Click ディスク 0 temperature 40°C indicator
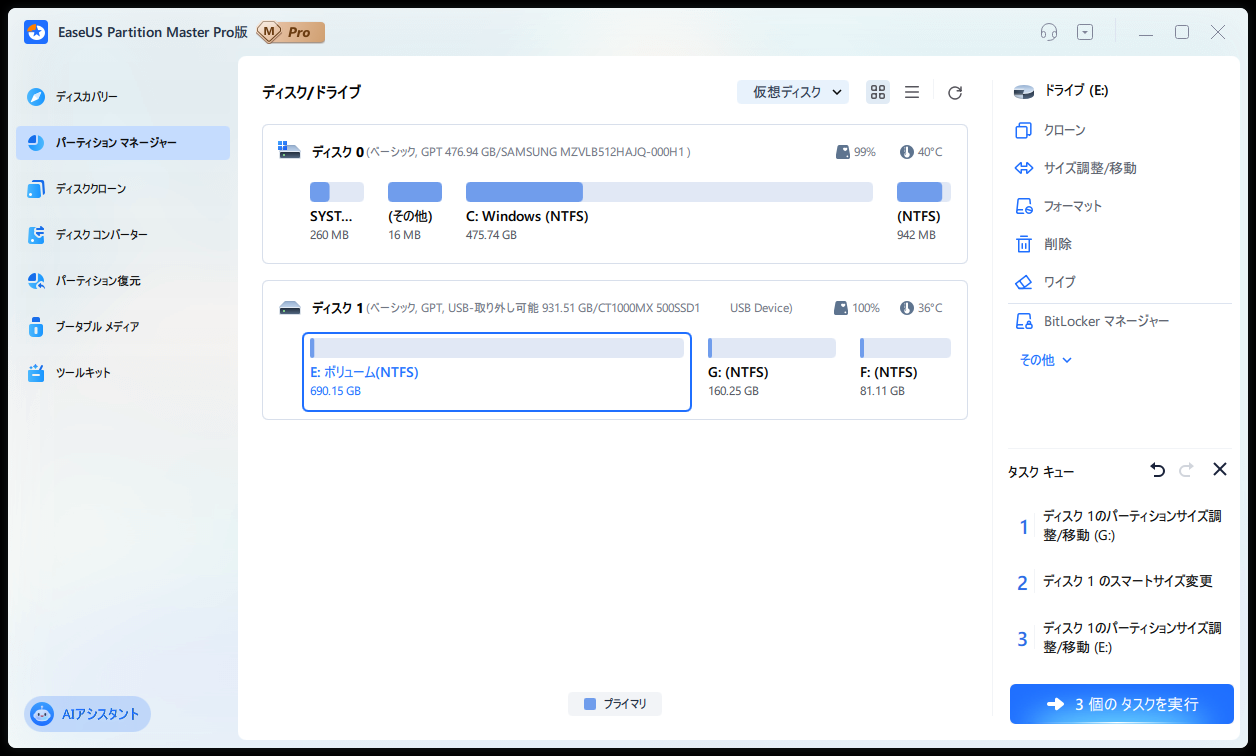Image resolution: width=1256 pixels, height=756 pixels. pos(921,152)
